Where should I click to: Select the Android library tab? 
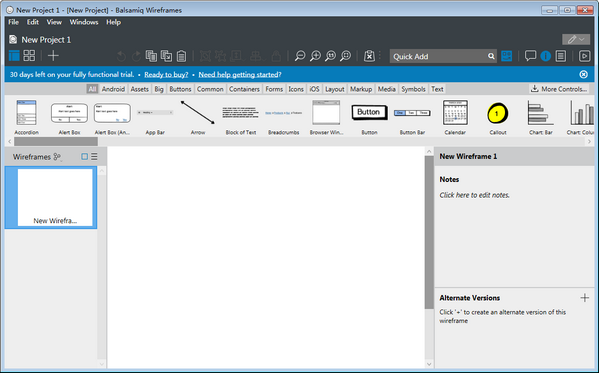113,89
